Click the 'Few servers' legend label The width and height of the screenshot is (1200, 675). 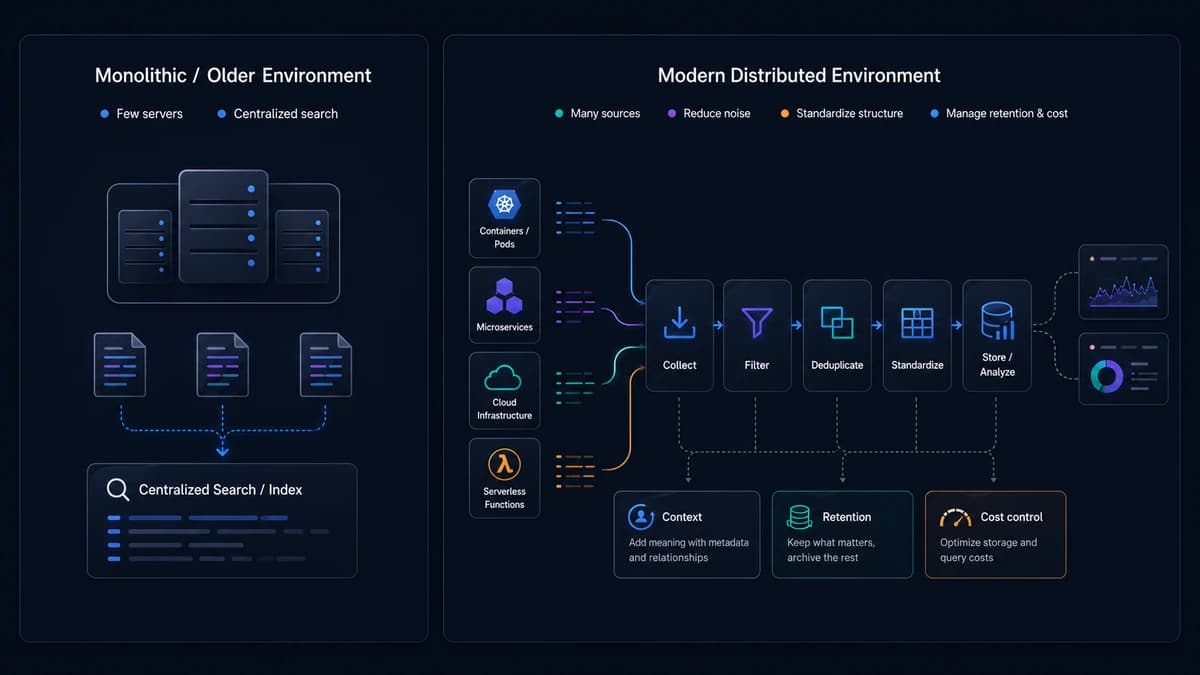[150, 114]
